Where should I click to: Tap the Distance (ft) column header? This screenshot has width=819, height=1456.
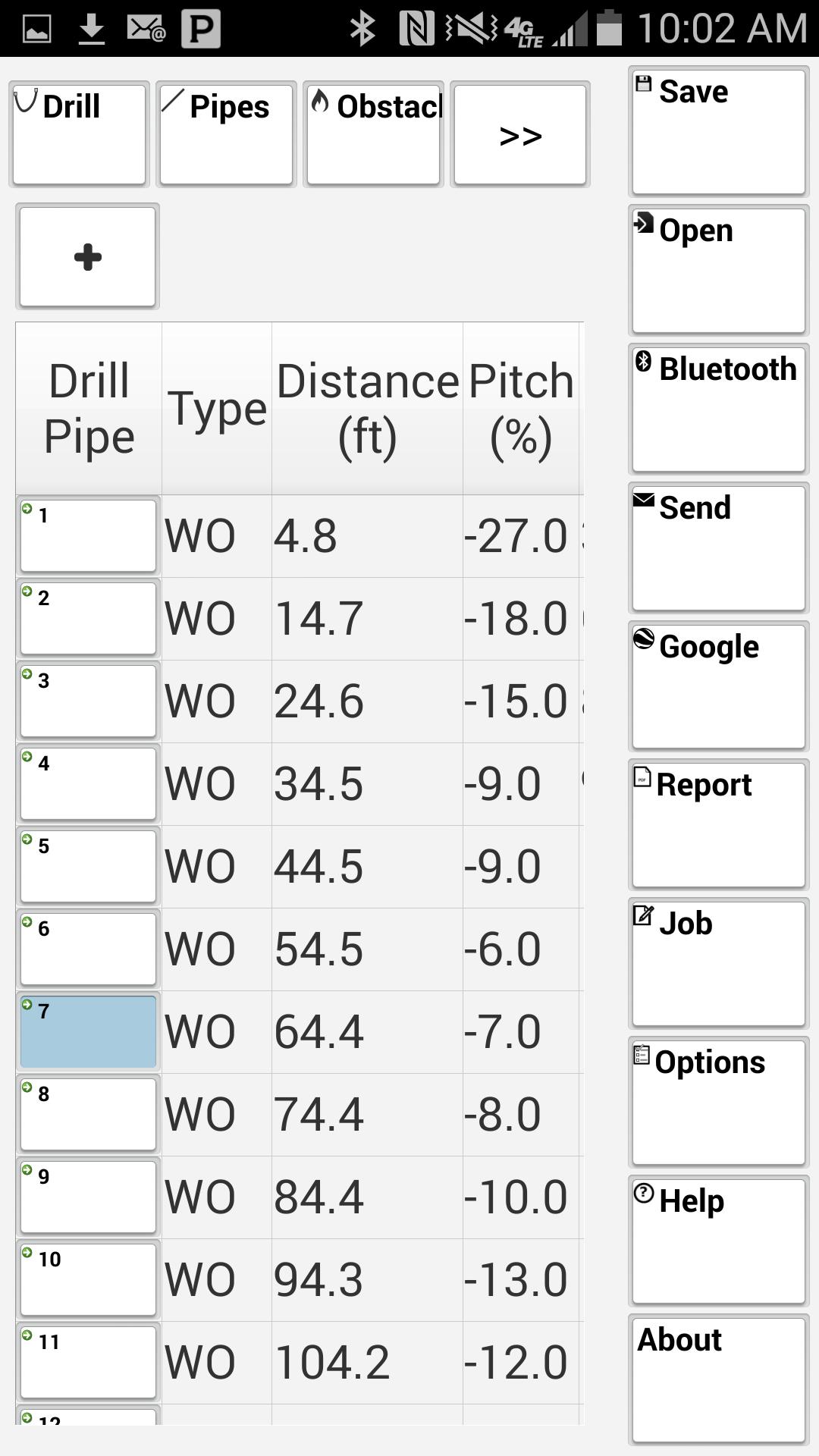tap(367, 409)
